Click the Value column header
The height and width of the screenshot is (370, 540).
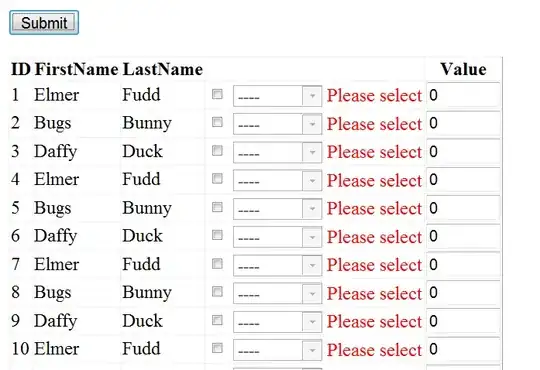click(464, 69)
